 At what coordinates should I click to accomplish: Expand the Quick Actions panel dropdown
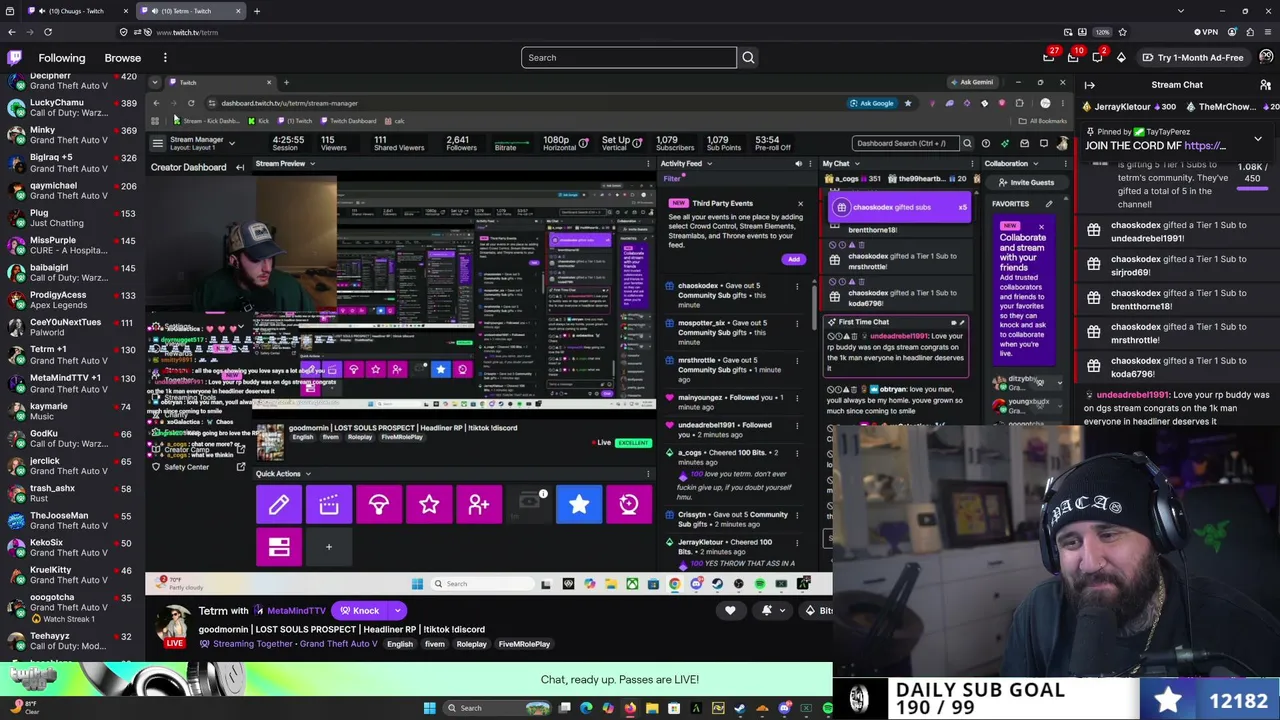tap(308, 474)
